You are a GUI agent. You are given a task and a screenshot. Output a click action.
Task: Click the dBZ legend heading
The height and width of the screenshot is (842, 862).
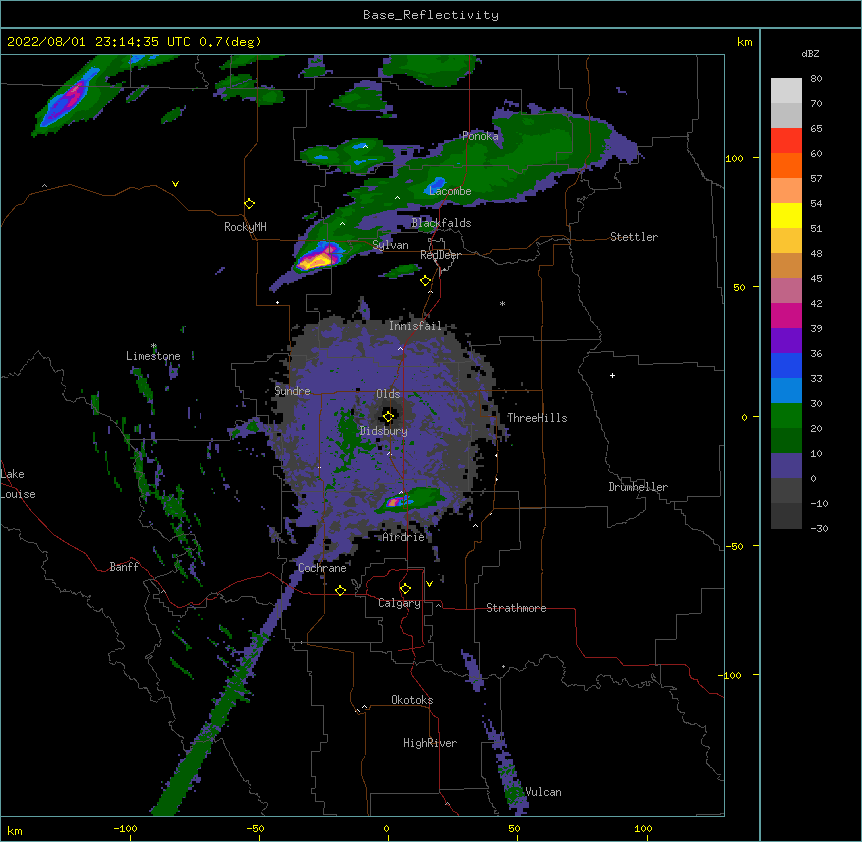coord(810,53)
